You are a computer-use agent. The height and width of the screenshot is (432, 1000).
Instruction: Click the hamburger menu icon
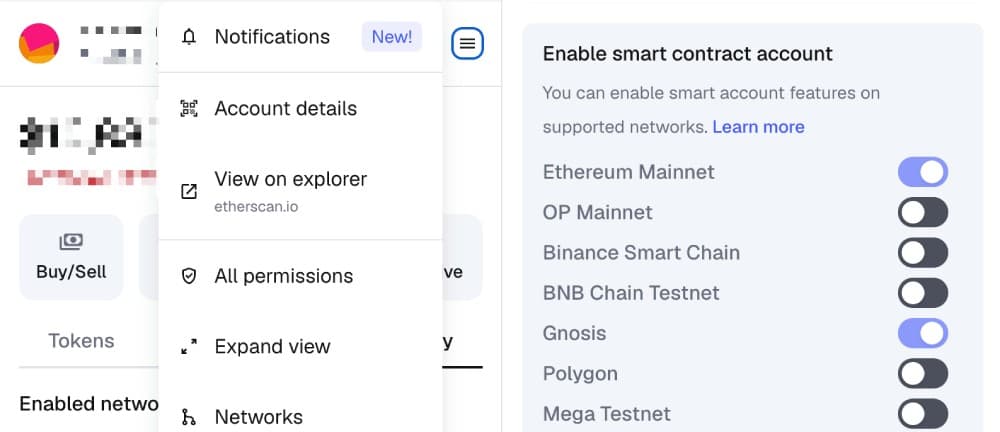[467, 43]
